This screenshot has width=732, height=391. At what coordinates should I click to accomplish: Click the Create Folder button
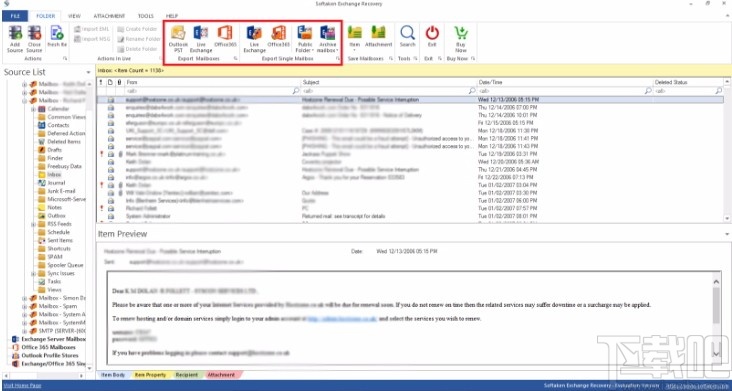click(x=137, y=29)
